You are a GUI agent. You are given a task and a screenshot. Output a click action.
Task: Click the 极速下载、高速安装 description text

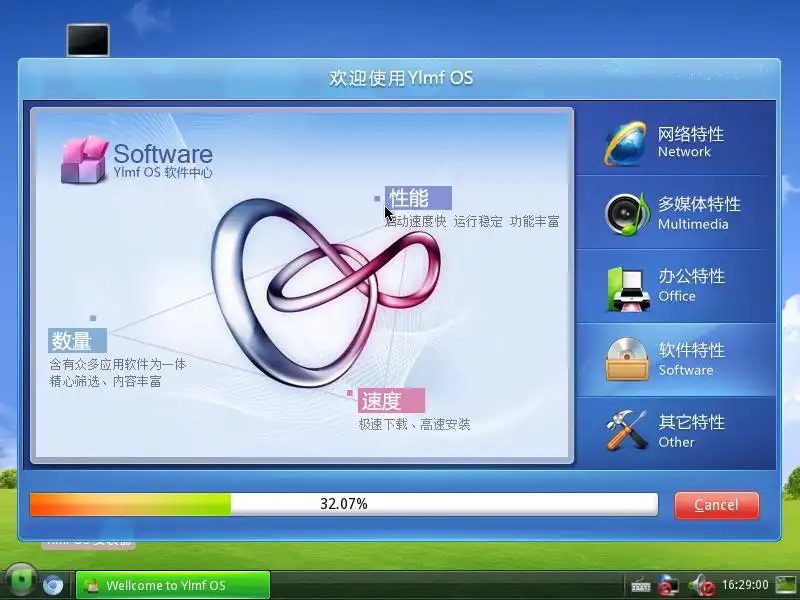point(414,424)
